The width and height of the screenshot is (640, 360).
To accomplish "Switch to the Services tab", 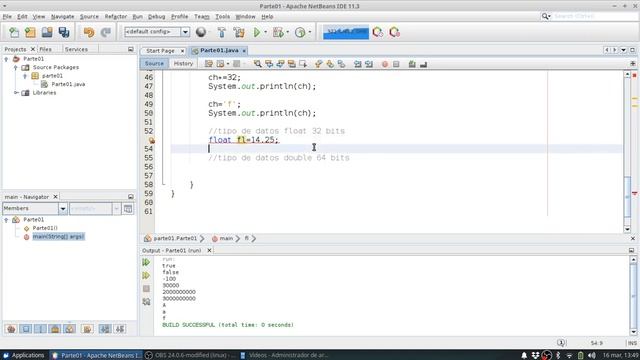I will coord(76,49).
